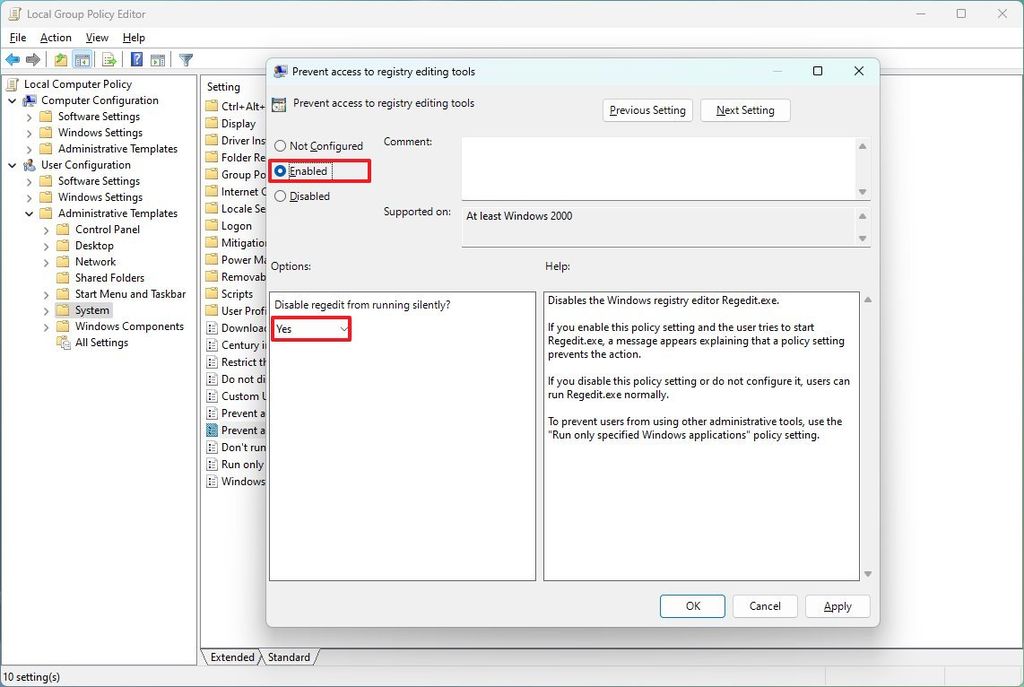Switch to the Extended tab

click(231, 657)
